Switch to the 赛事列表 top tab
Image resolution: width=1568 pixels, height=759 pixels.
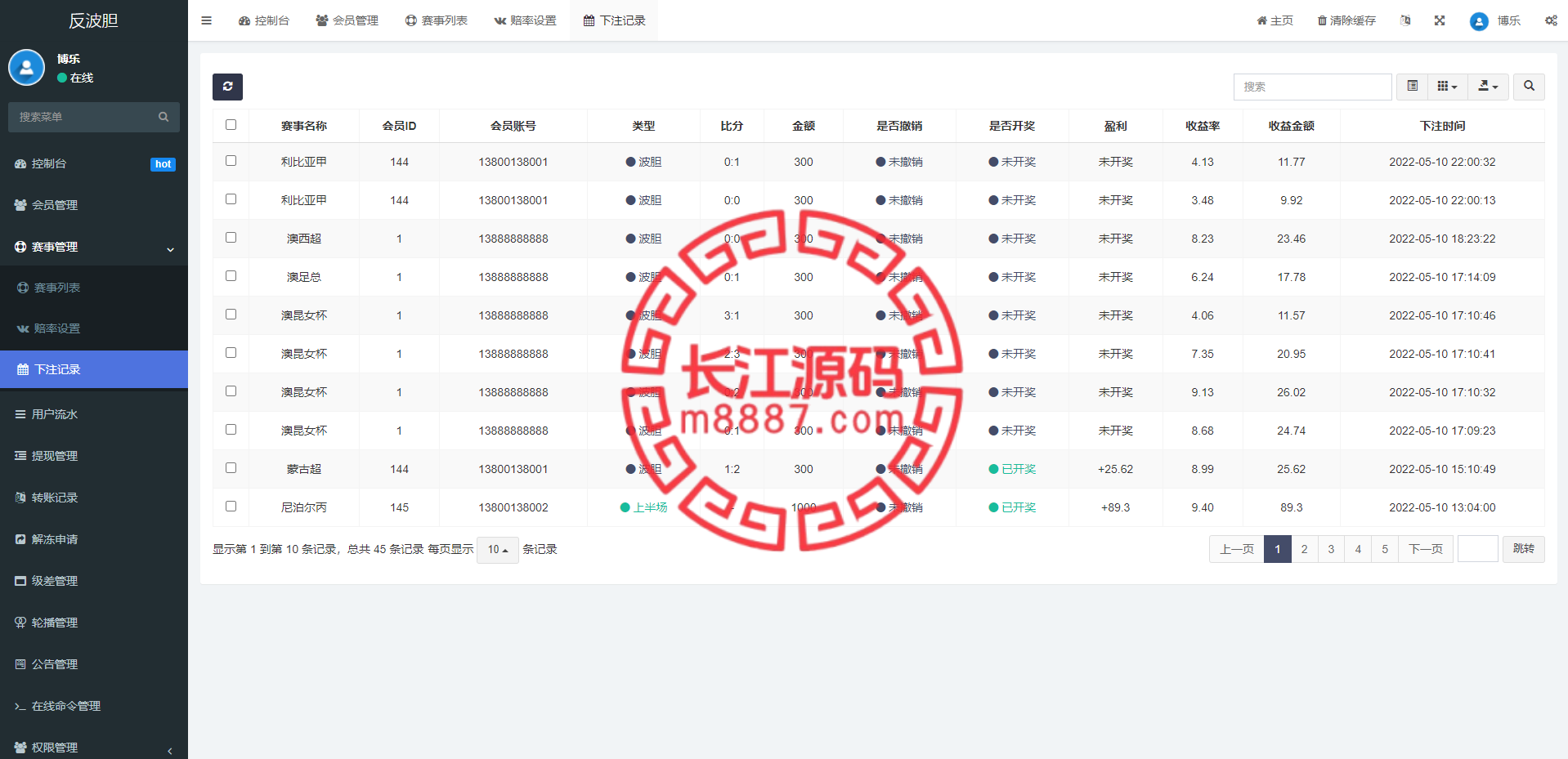coord(436,20)
